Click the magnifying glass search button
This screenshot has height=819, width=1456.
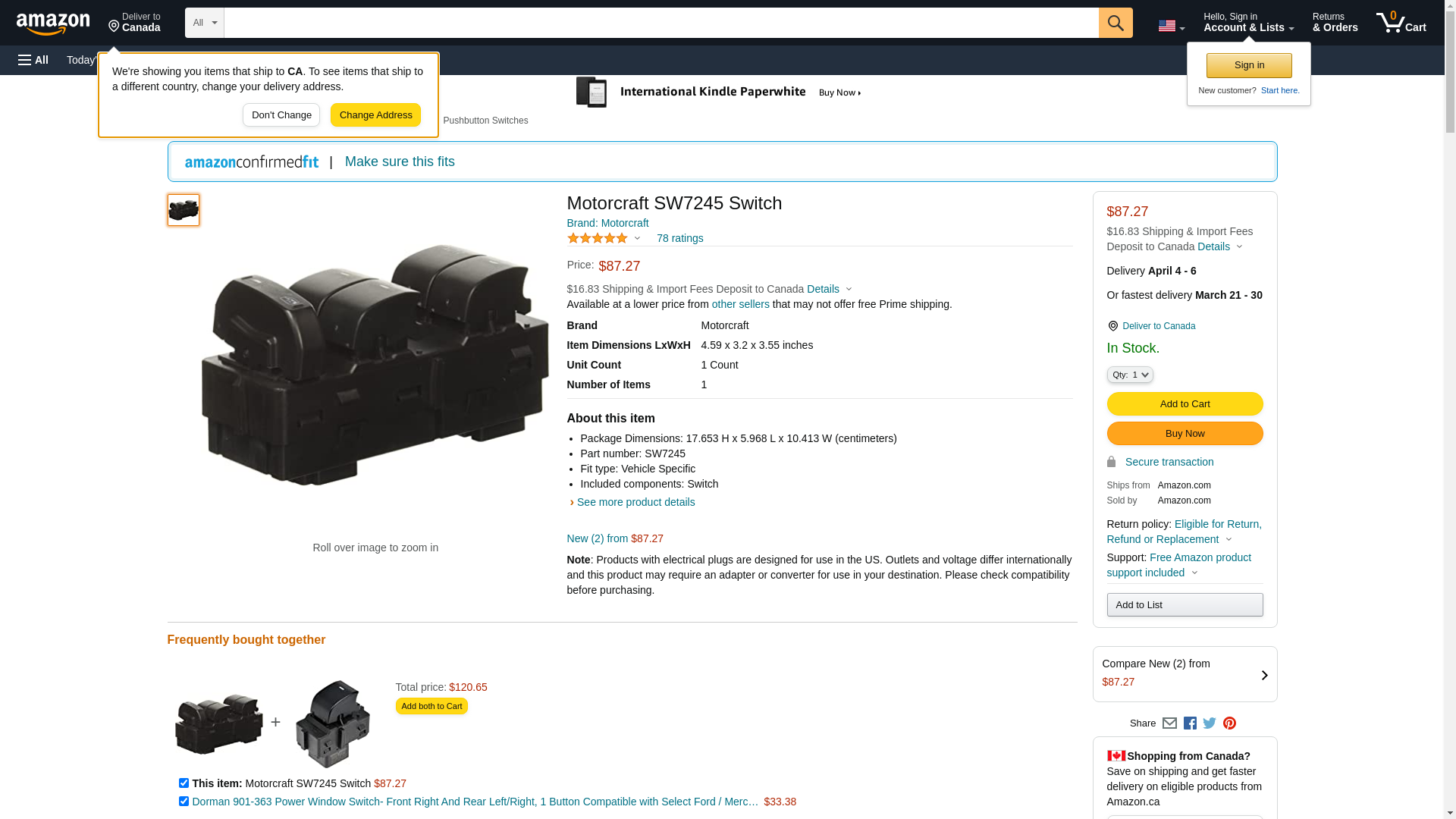click(x=1116, y=23)
